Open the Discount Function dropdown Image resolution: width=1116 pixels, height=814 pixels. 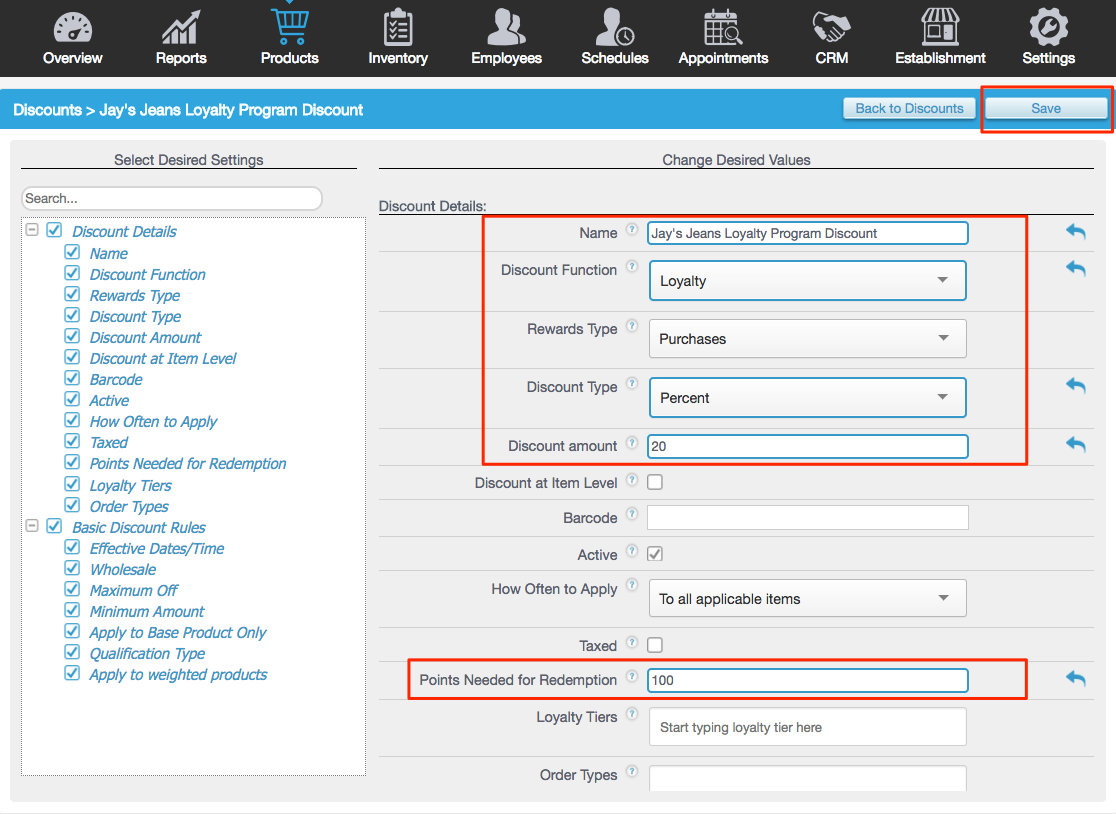807,280
